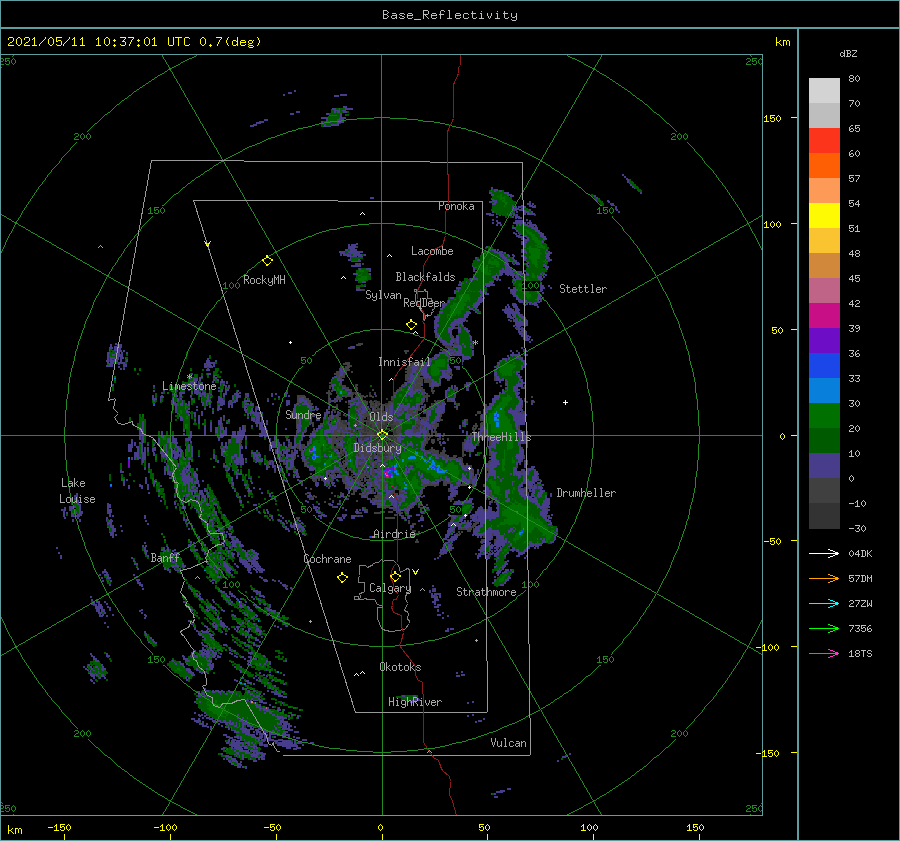
Task: Click the Strathmore town label
Action: coord(486,592)
